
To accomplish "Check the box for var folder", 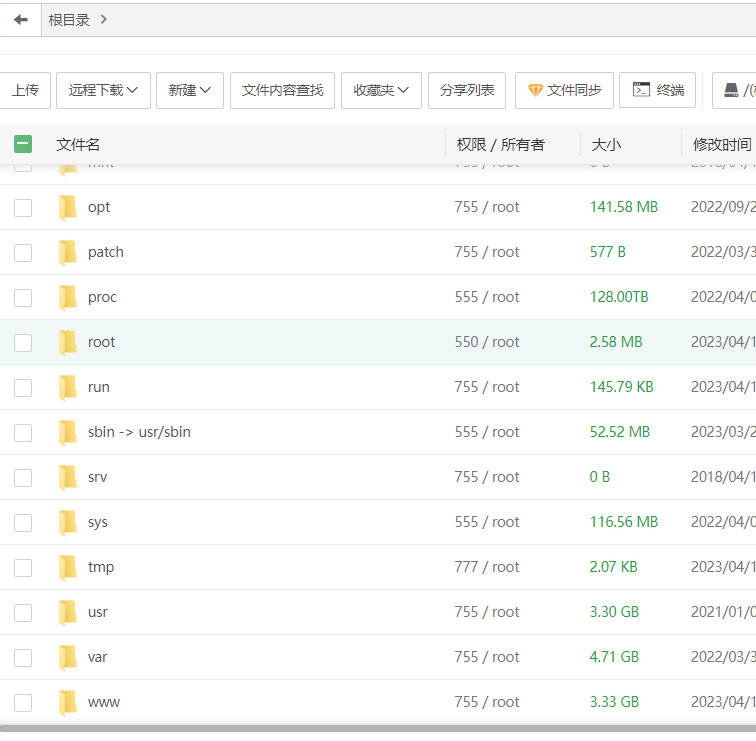I will (23, 658).
